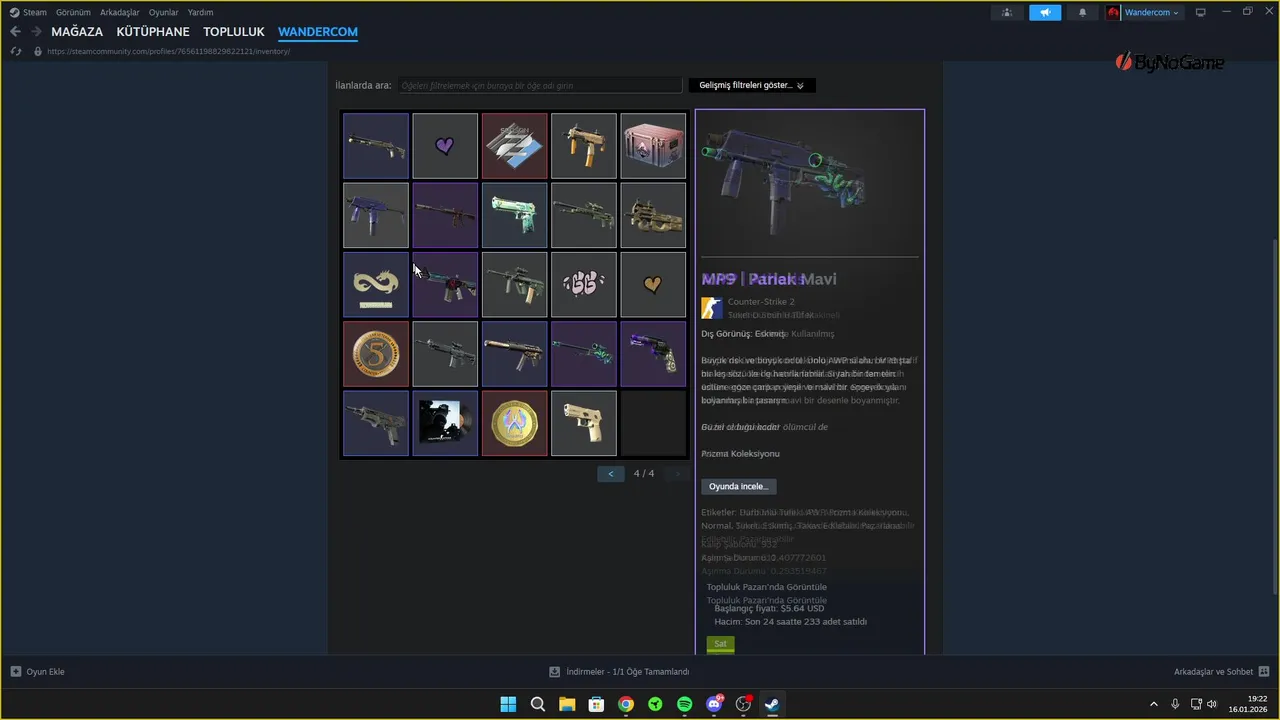Select the infinity dragon sticker

click(376, 285)
